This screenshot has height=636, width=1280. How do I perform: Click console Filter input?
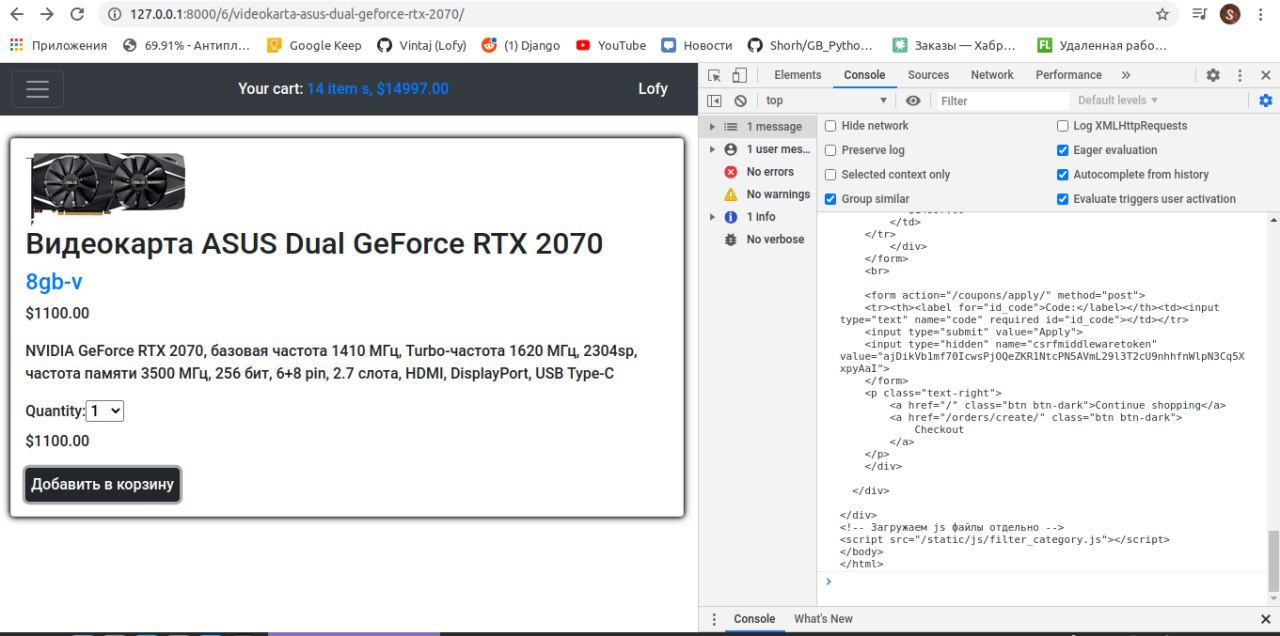[x=1002, y=101]
